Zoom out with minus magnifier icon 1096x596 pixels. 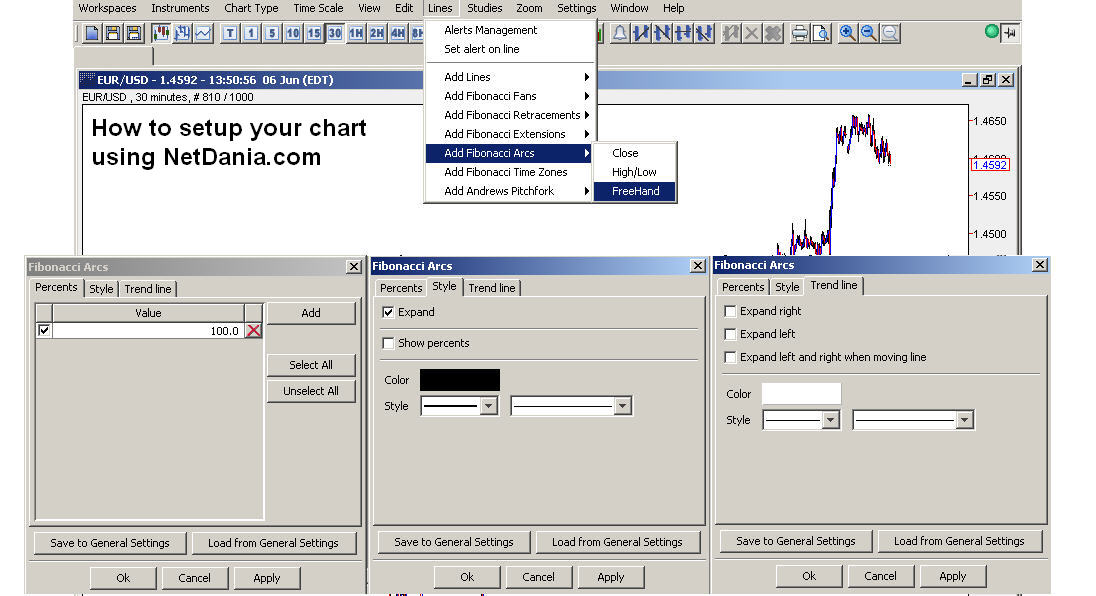pos(868,33)
